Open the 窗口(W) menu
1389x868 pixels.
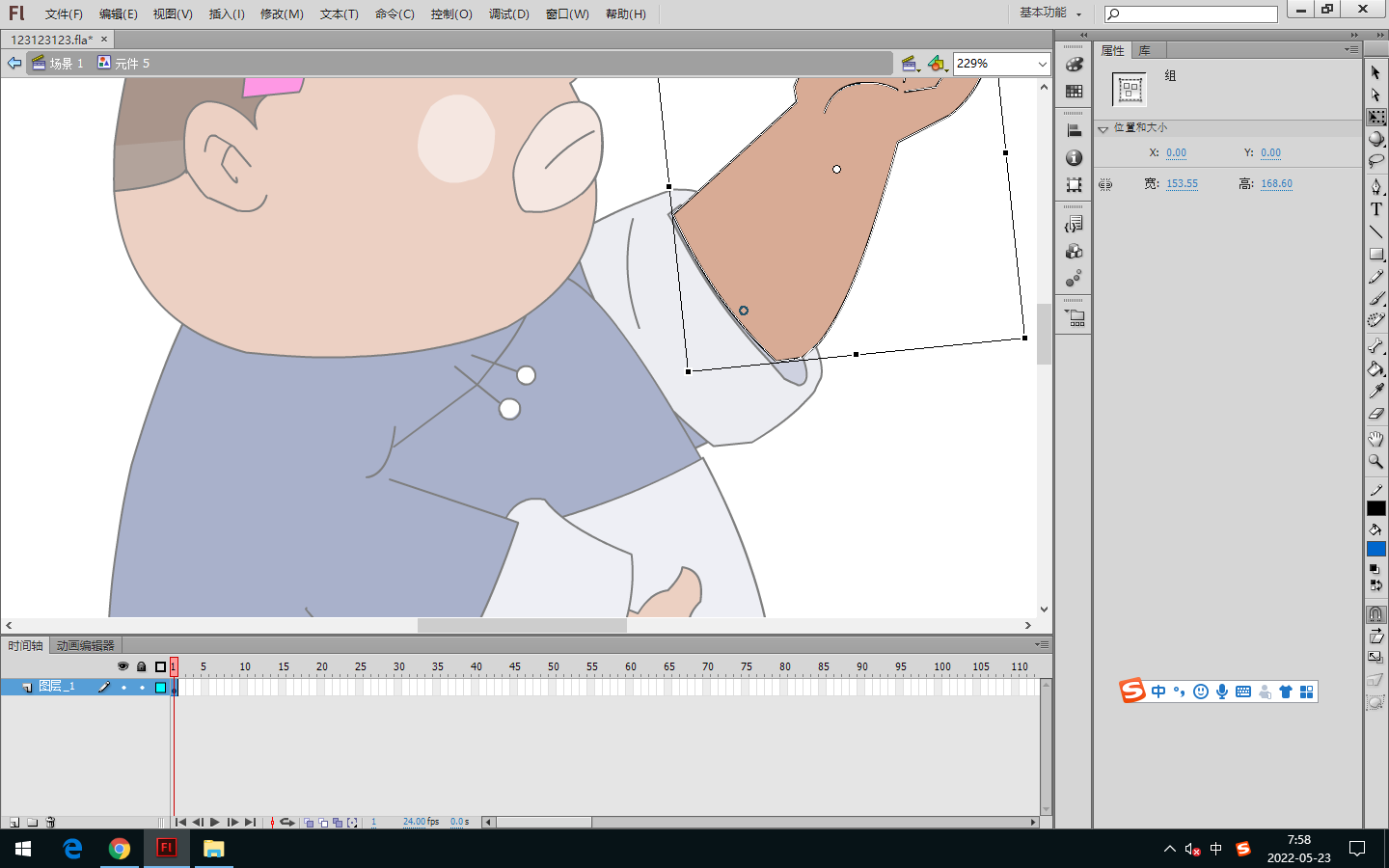point(567,14)
